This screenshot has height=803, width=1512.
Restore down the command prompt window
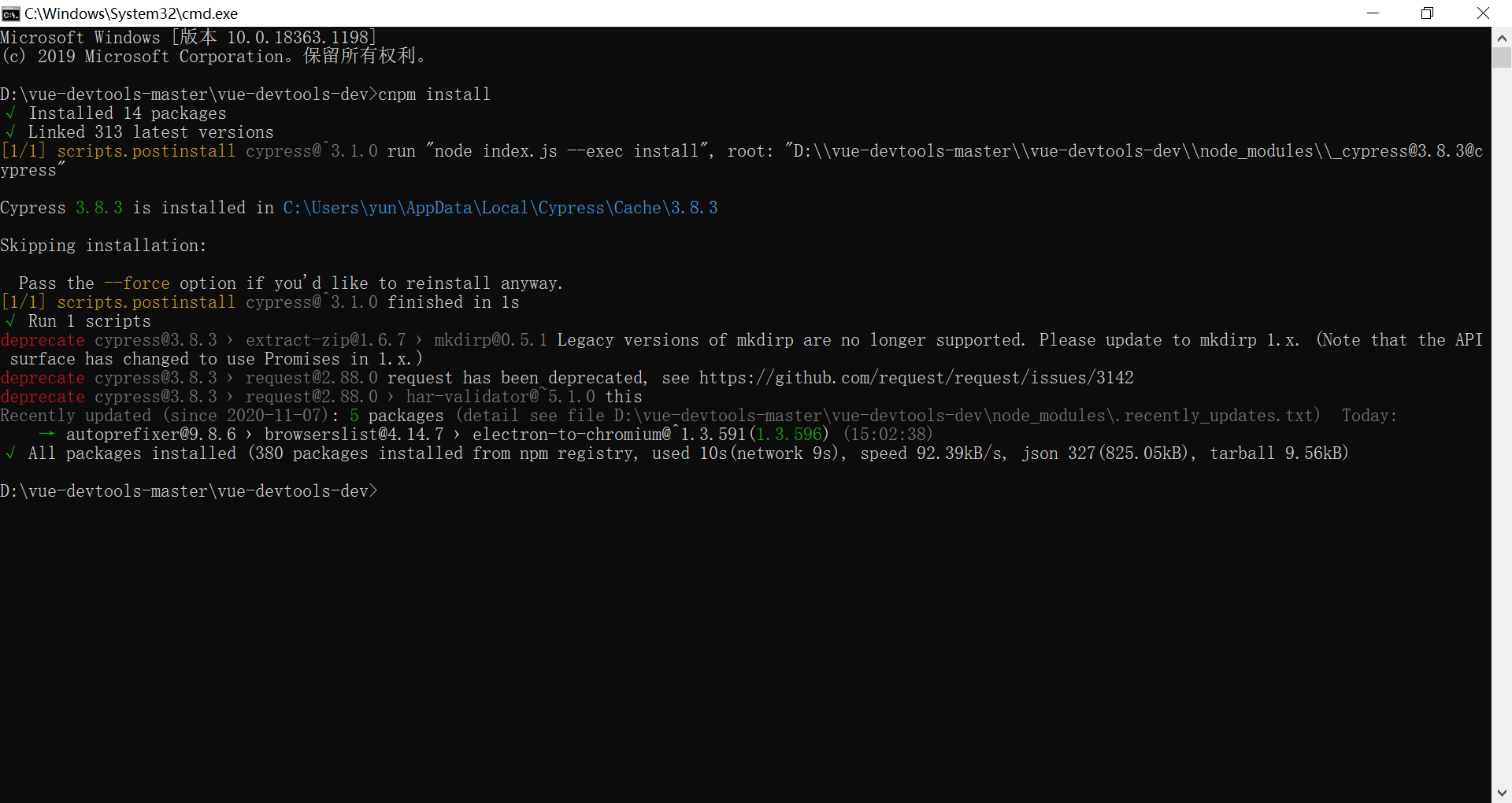1427,13
